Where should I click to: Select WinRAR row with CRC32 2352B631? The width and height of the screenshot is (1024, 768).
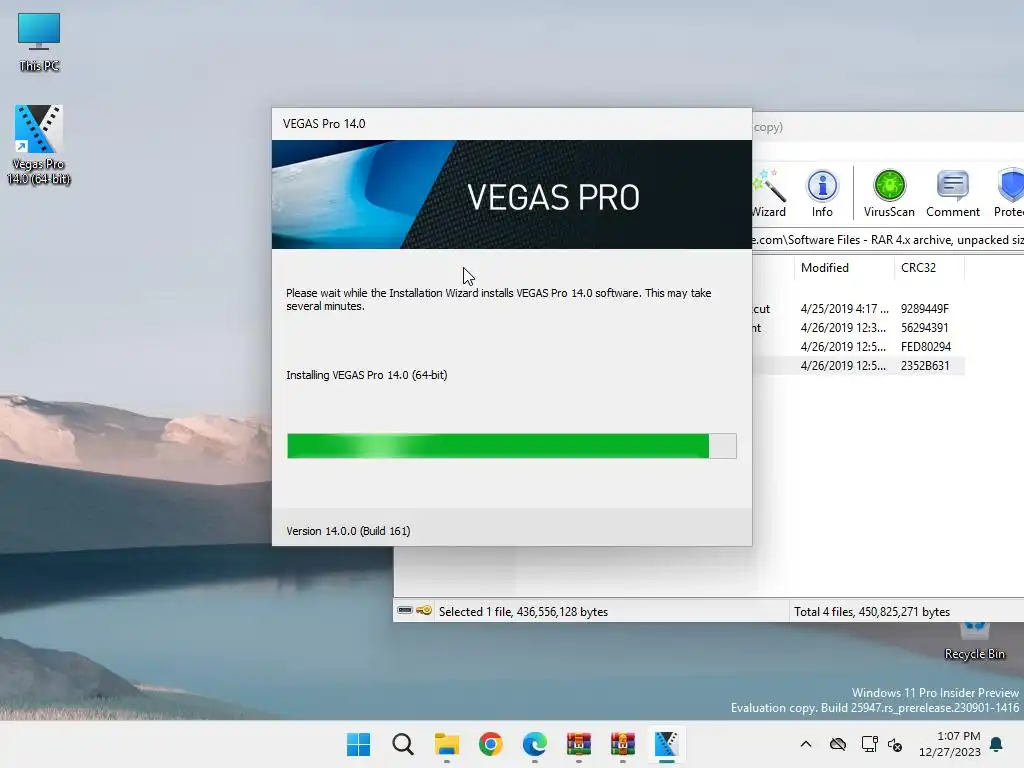[858, 366]
